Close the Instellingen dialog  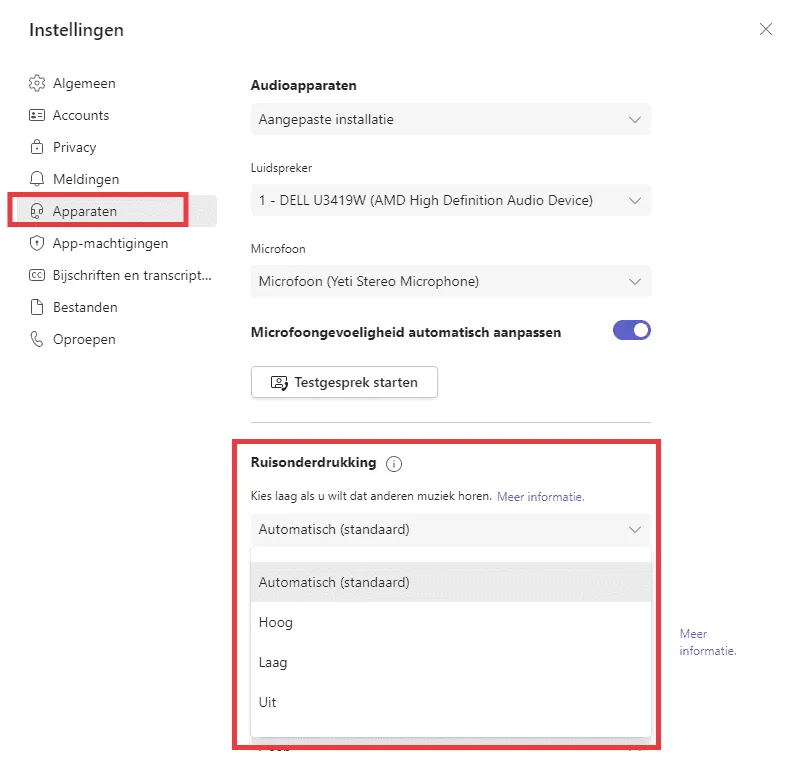(766, 29)
